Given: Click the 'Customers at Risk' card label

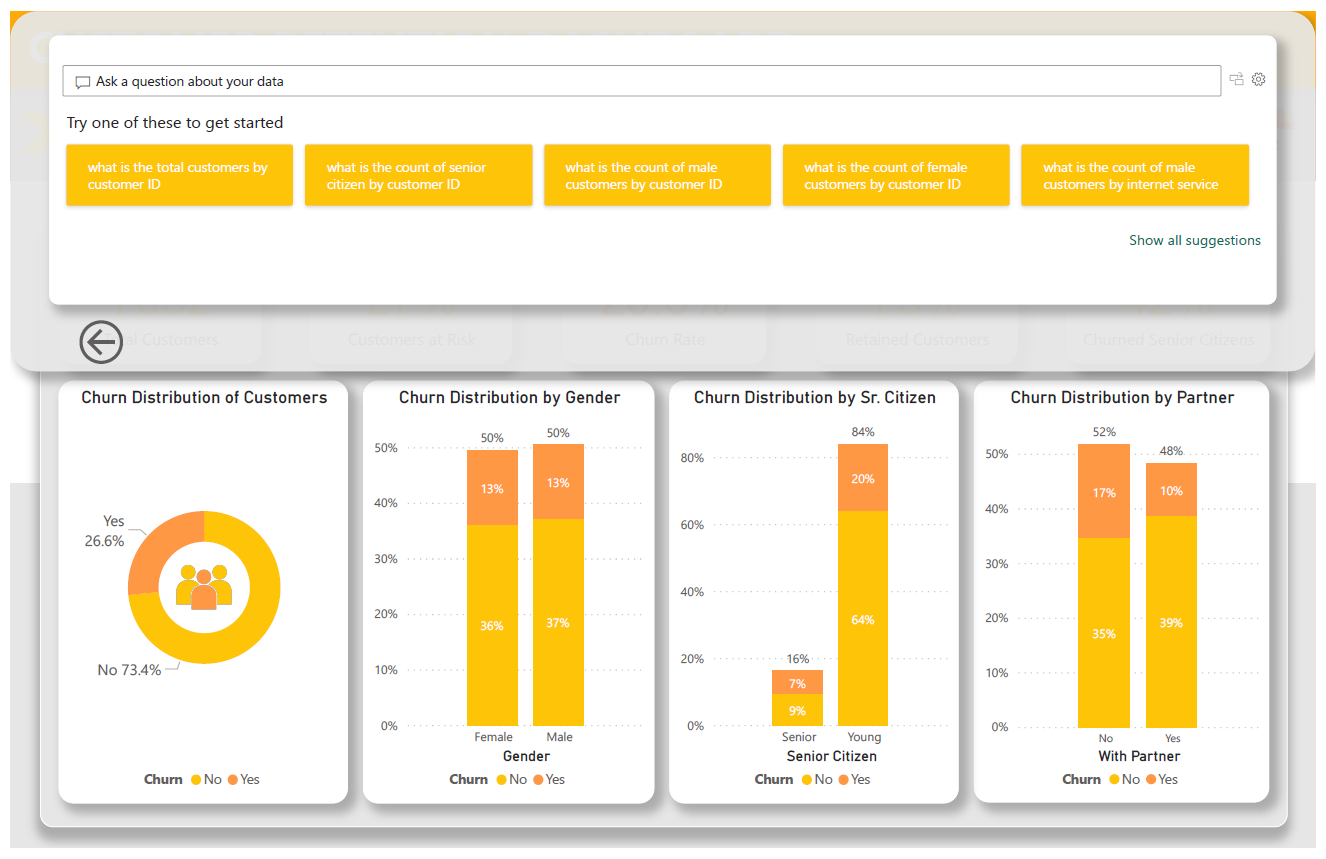Looking at the screenshot, I should point(410,340).
